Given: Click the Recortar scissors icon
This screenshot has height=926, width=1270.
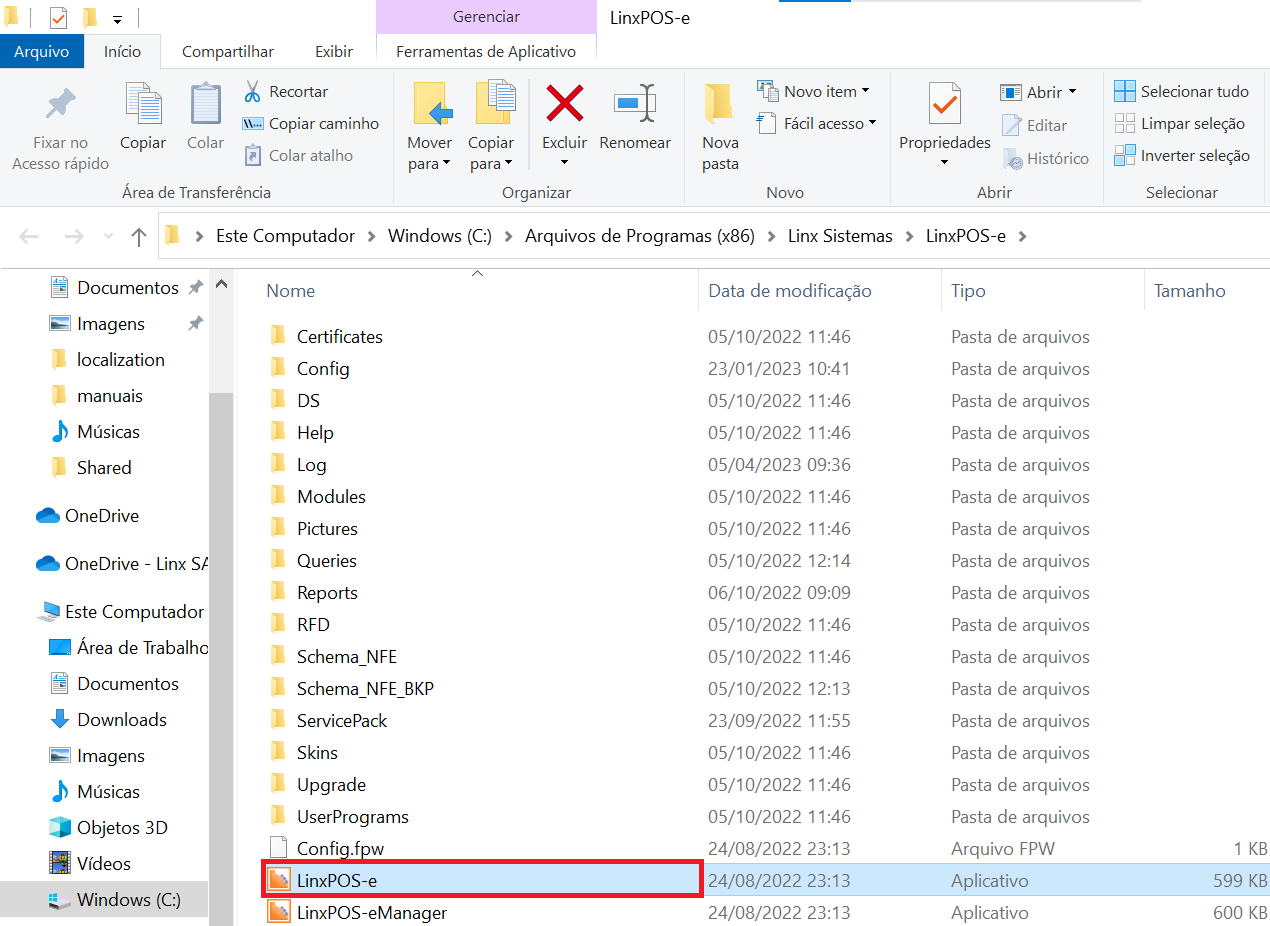Looking at the screenshot, I should pos(252,92).
